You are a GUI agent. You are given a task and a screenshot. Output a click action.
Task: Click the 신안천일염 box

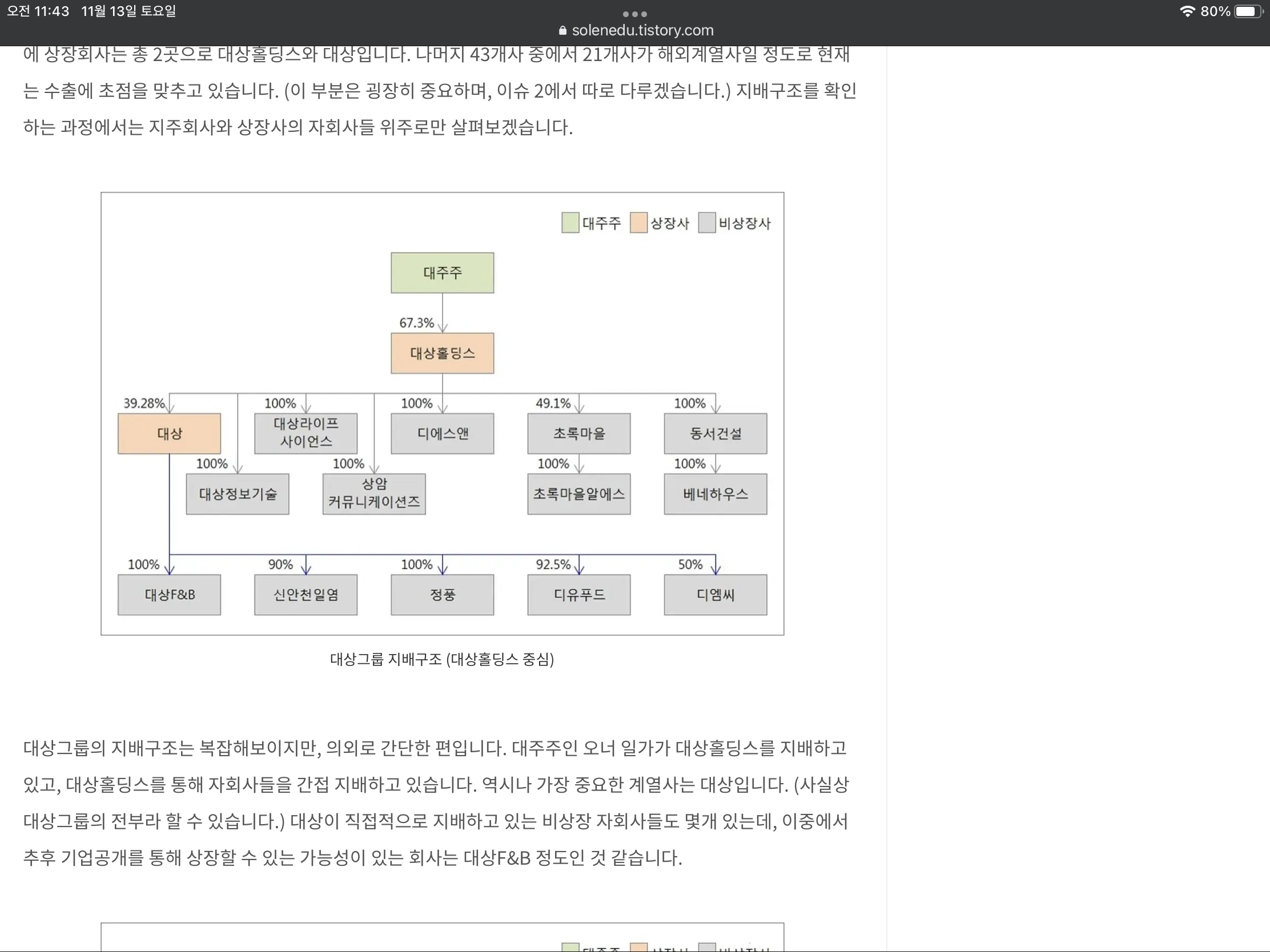pos(306,595)
